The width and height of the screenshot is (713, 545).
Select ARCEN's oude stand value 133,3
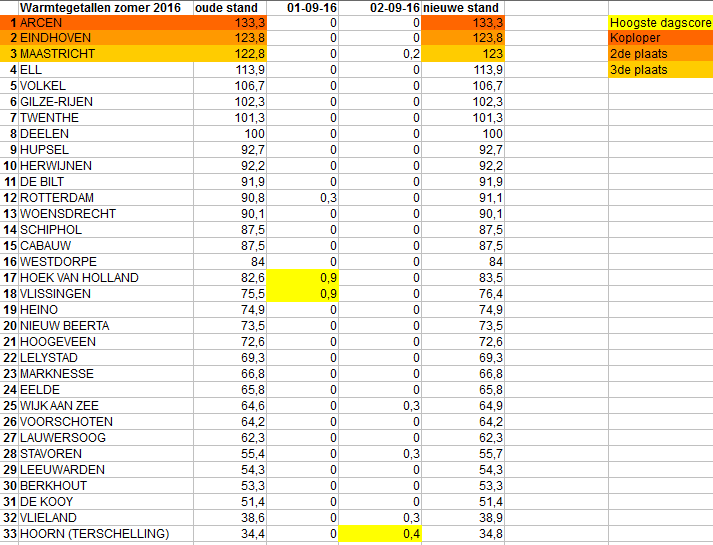[230, 22]
